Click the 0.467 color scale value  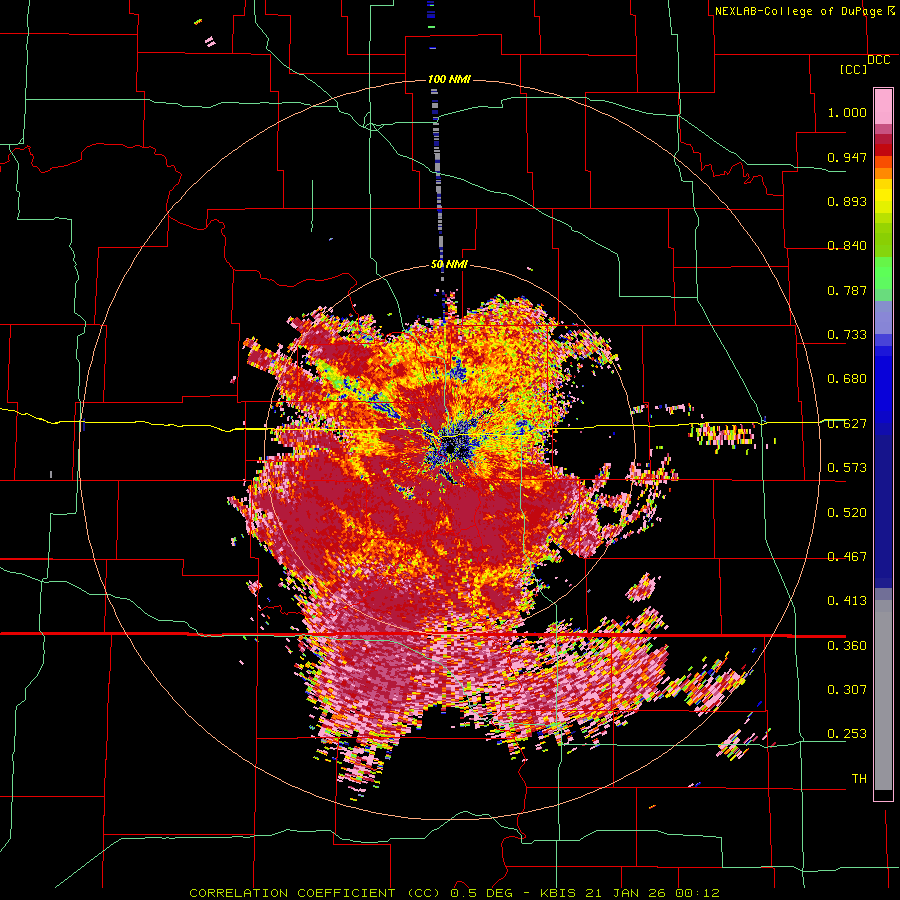click(x=847, y=557)
